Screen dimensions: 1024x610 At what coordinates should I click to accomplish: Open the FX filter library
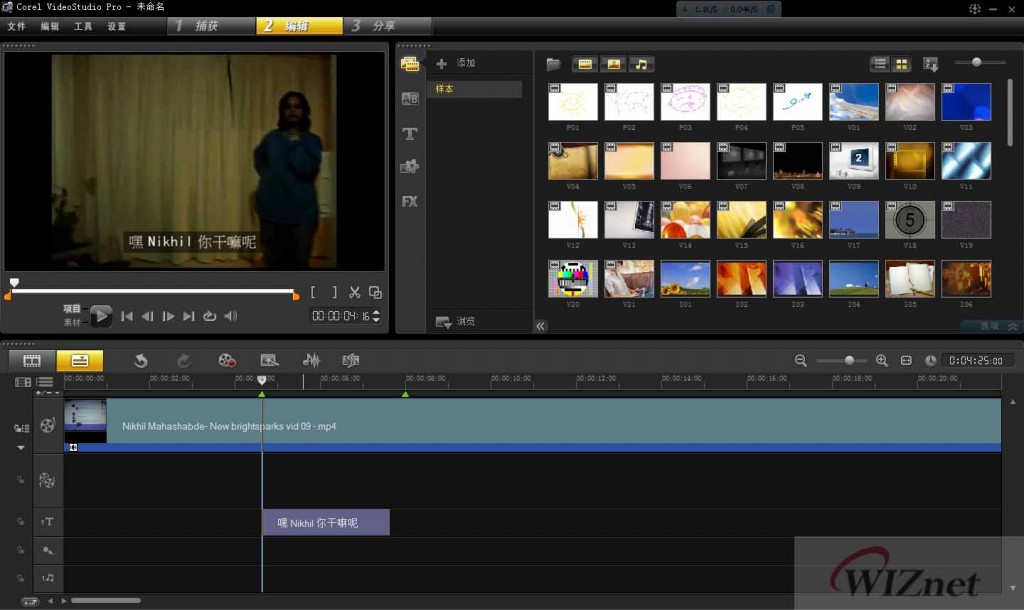pos(409,201)
